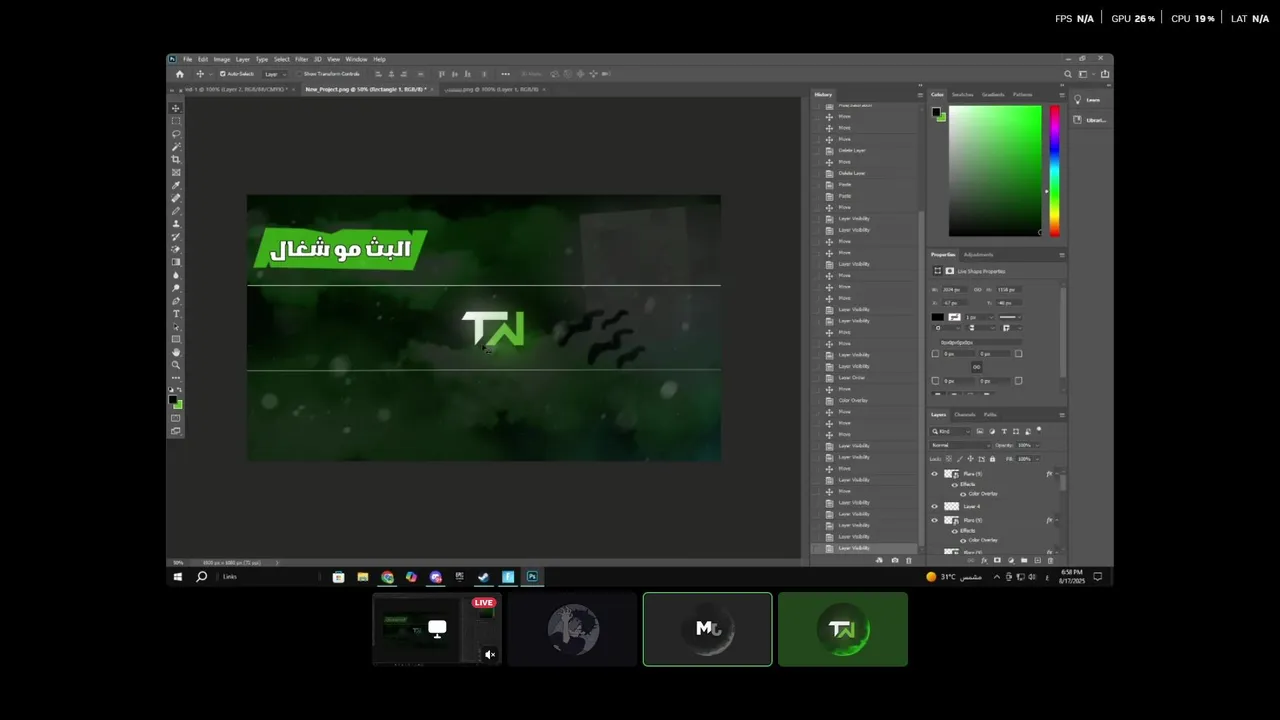Select the Magic Wand tool
Image resolution: width=1280 pixels, height=720 pixels.
[x=176, y=147]
